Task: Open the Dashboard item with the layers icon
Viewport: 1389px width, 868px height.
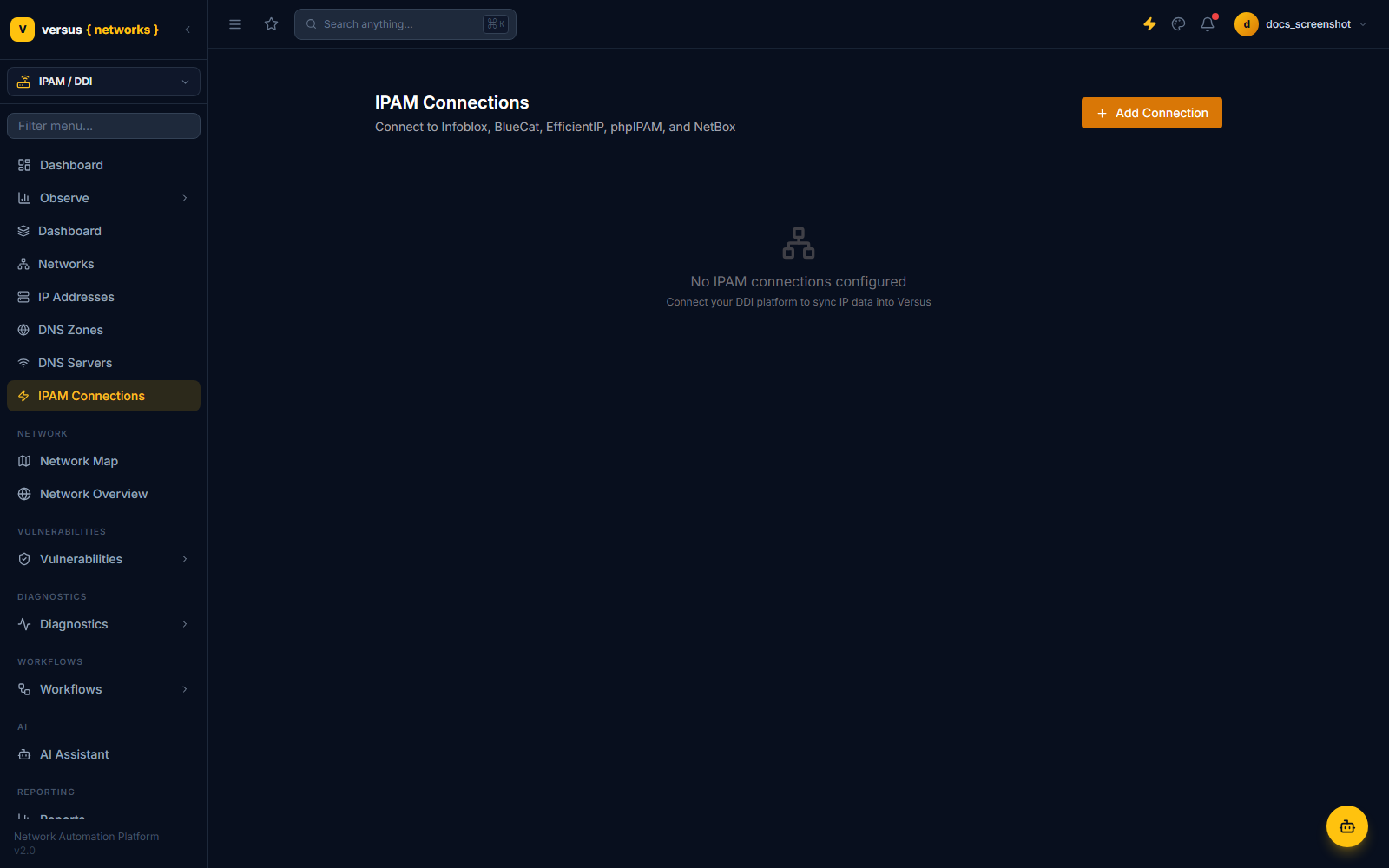Action: (x=103, y=231)
